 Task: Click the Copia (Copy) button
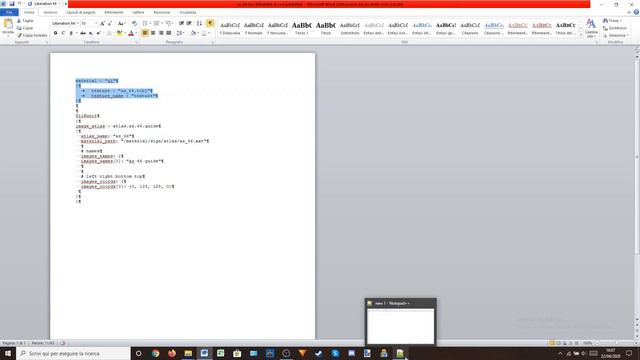pyautogui.click(x=25, y=28)
